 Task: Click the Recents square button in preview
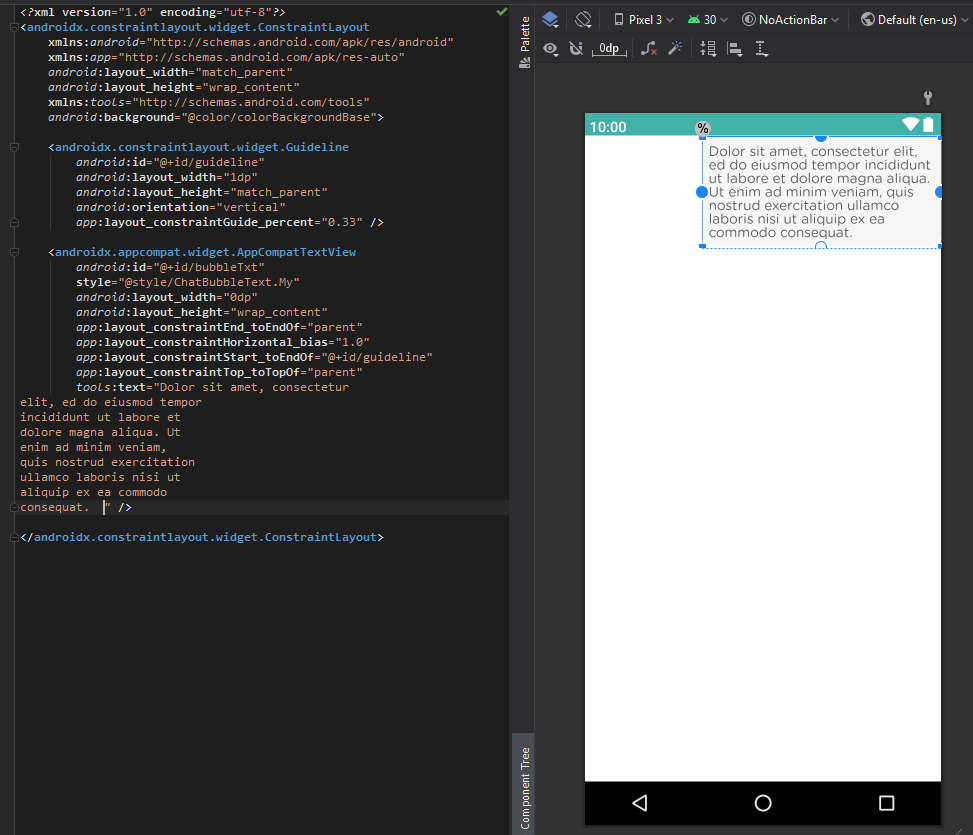pos(887,803)
